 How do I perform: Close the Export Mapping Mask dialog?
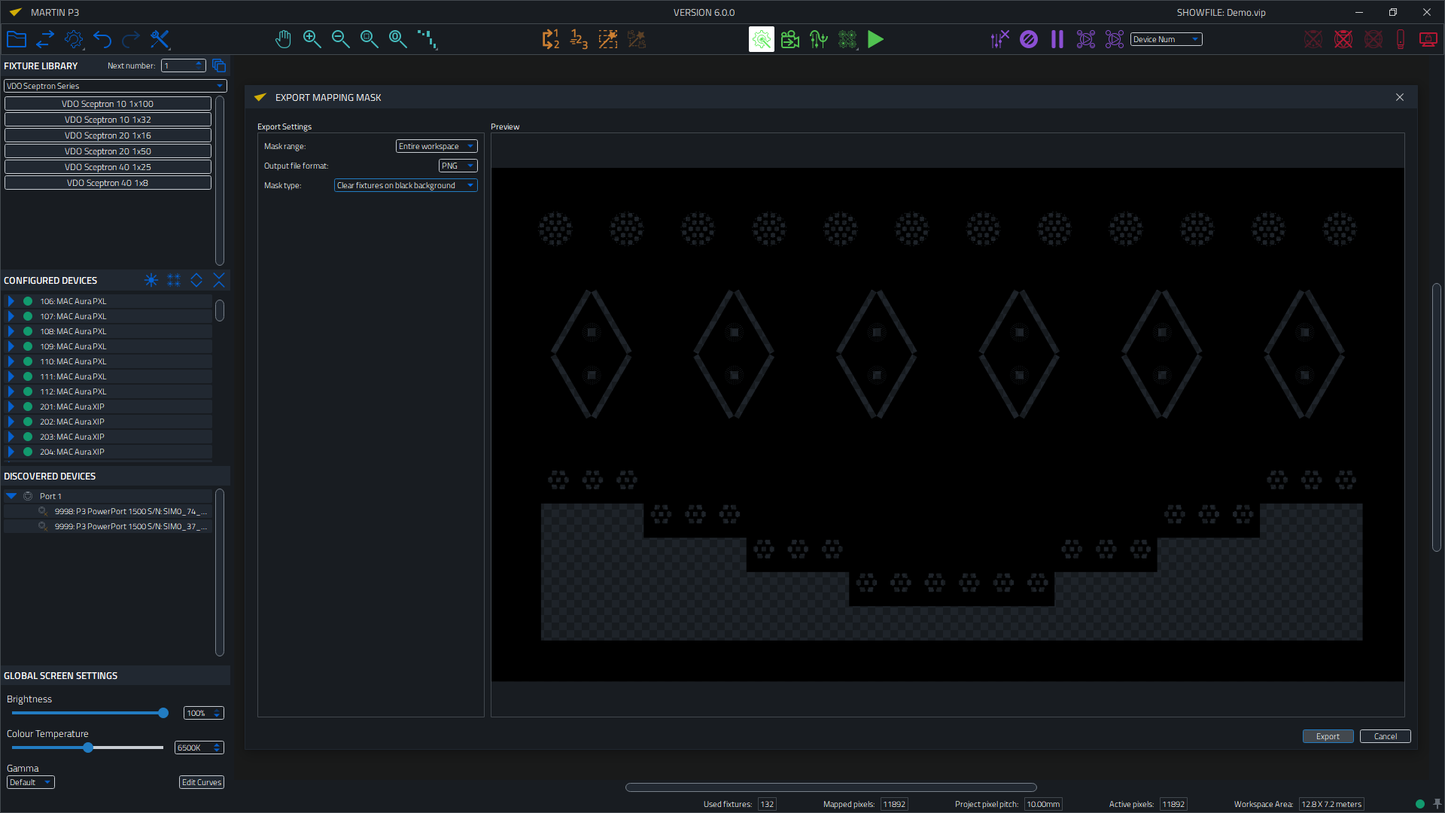[1400, 97]
